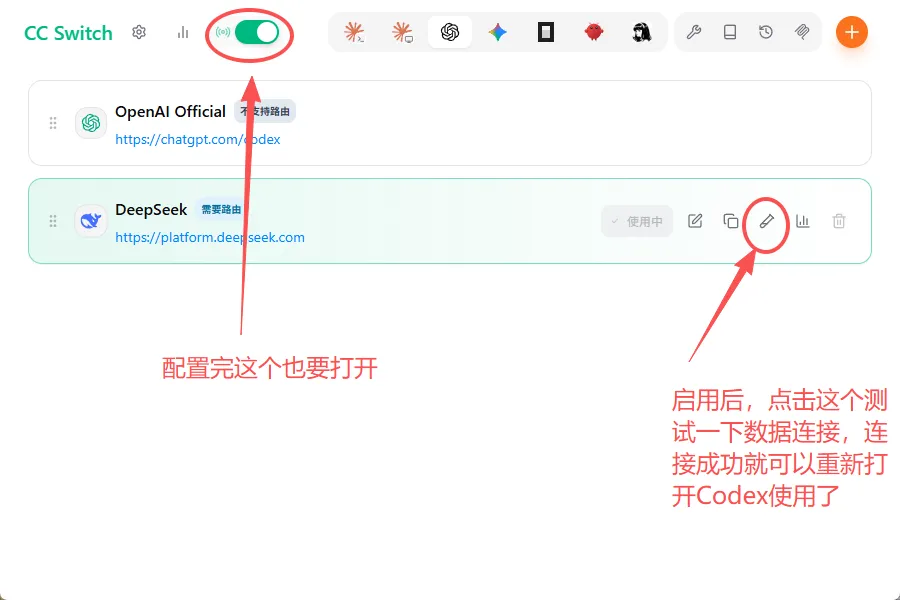Select the black square app tab
Screen dimensions: 900x600
545,32
